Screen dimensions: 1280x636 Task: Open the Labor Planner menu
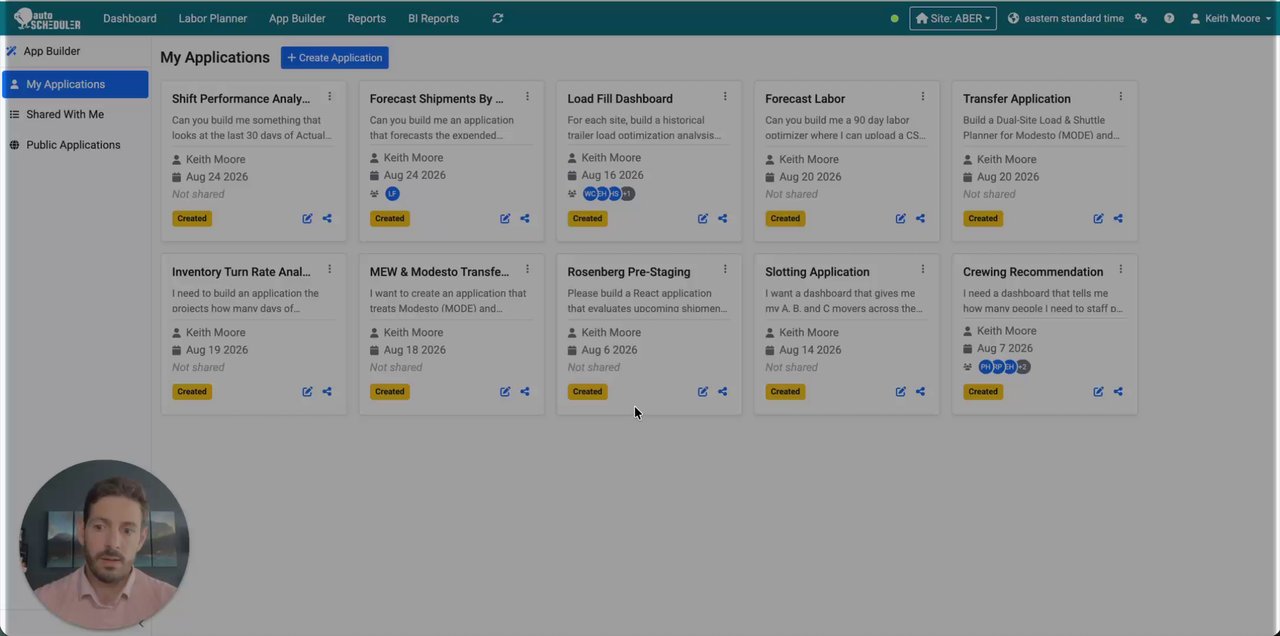pos(213,18)
